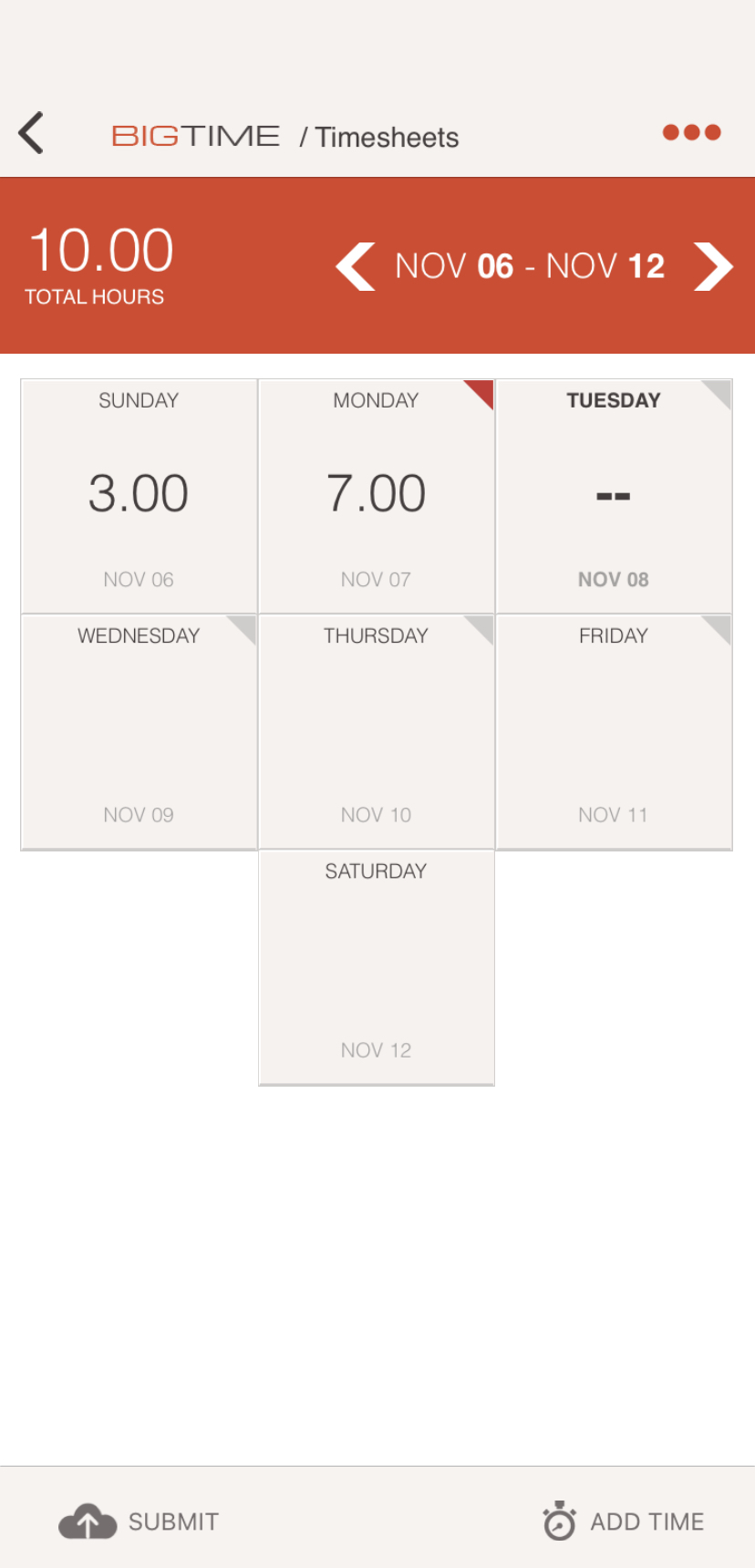Tap the red corner flag on Monday
The height and width of the screenshot is (1568, 755).
click(482, 391)
